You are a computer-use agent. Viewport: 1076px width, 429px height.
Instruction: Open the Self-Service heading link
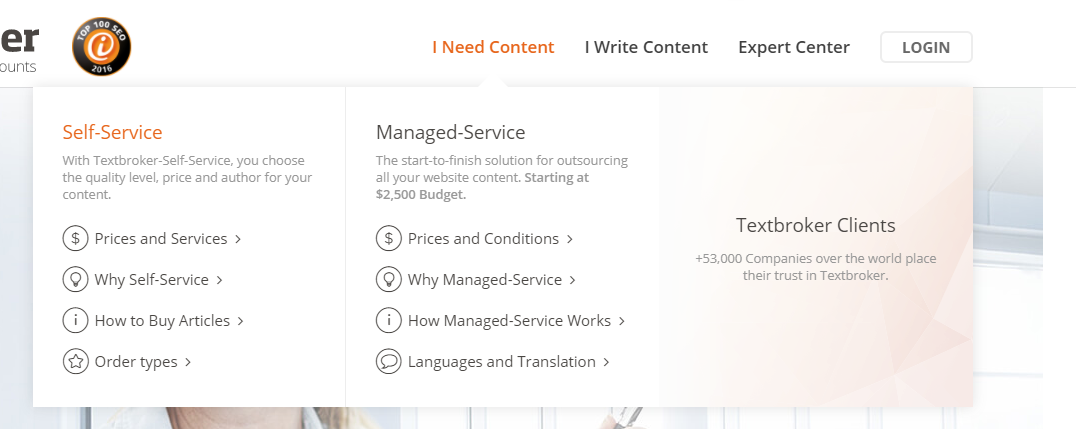point(113,132)
